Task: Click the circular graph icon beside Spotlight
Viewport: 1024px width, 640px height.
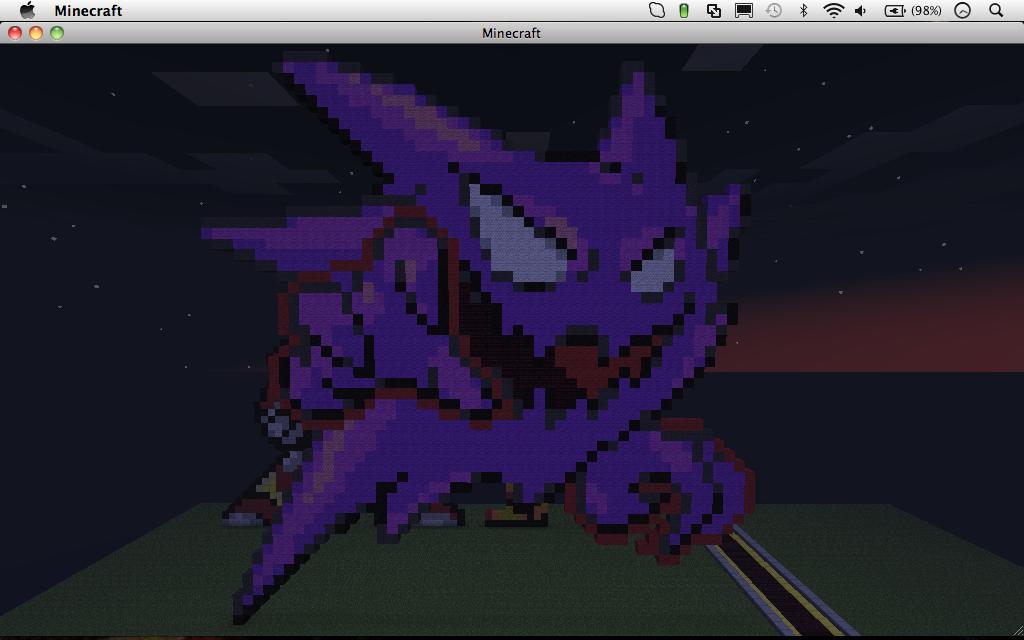Action: coord(963,10)
